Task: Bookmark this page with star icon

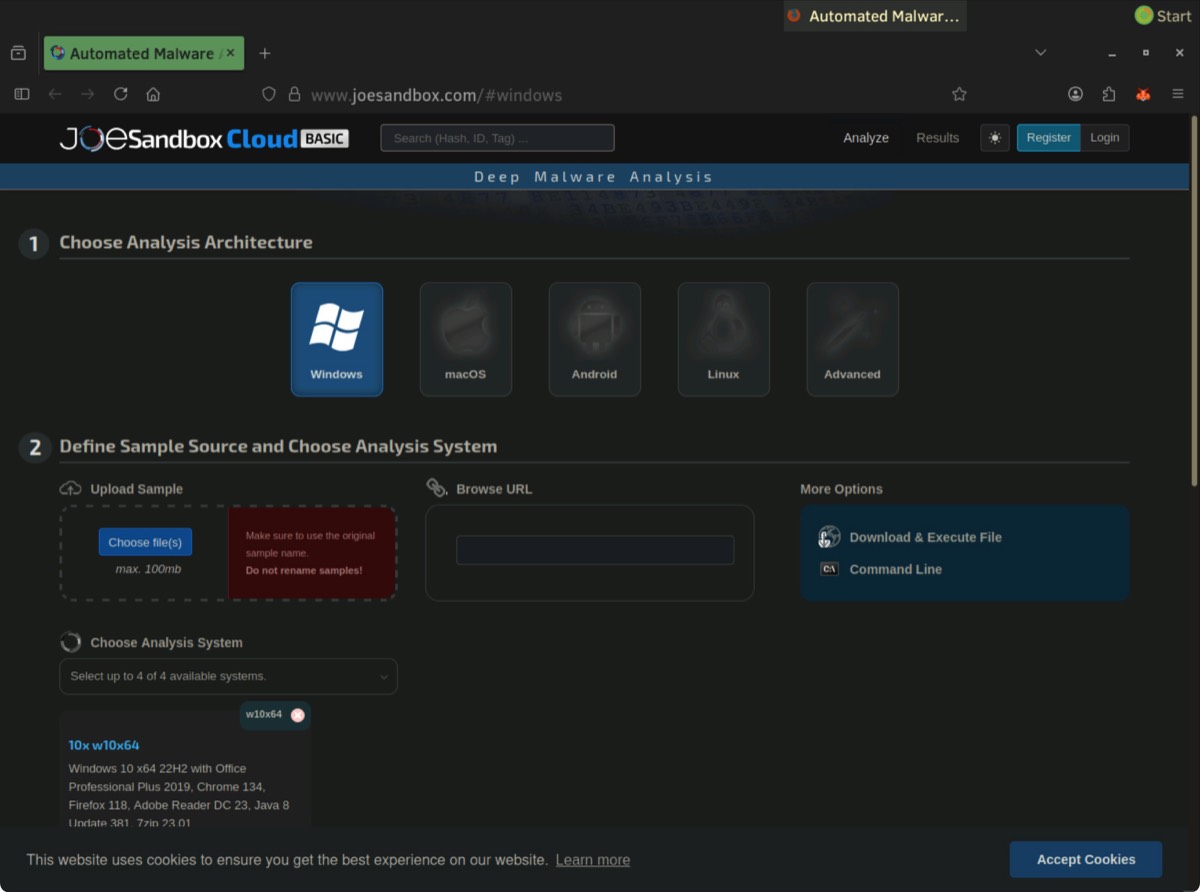Action: [x=959, y=94]
